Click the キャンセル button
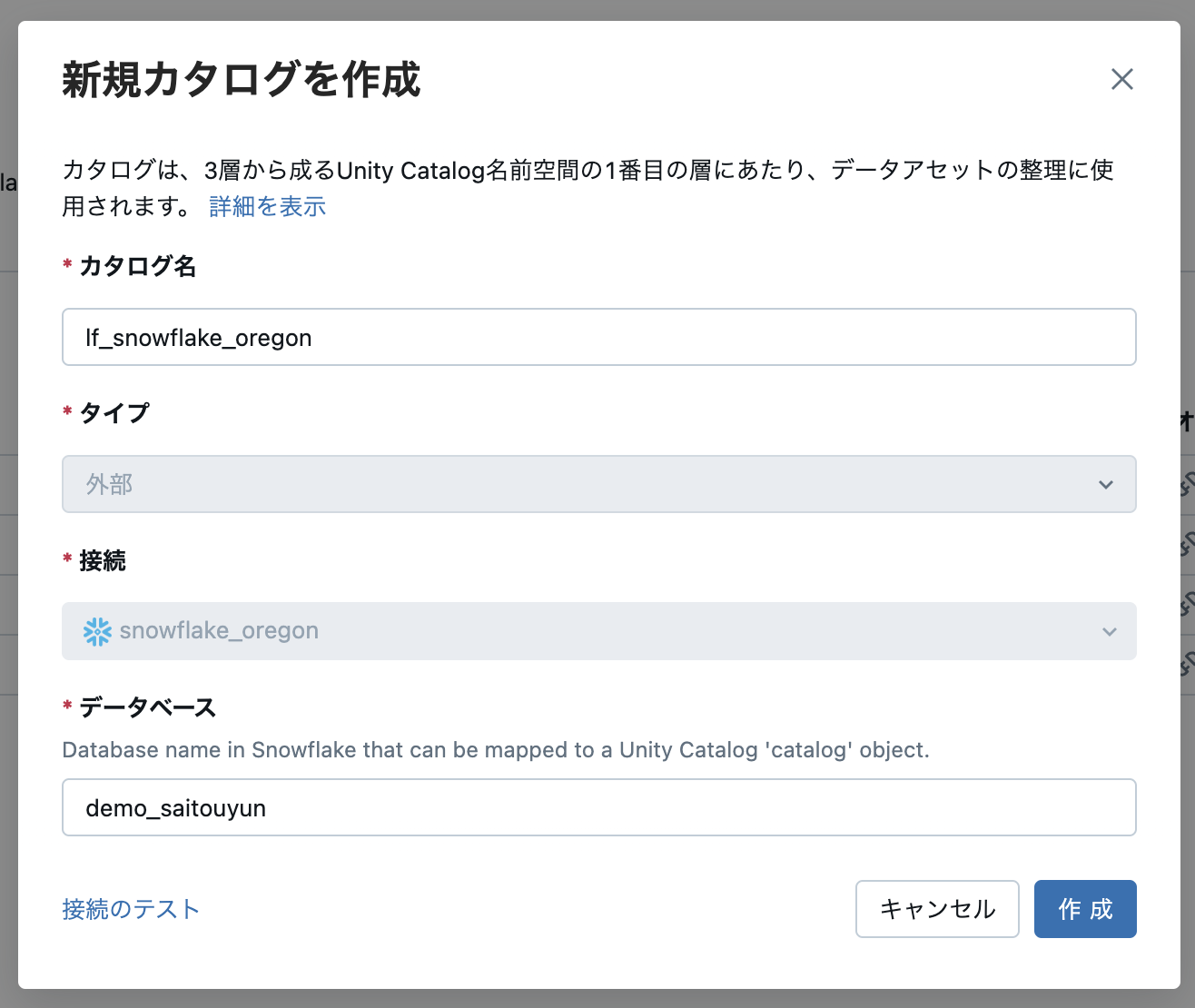 [937, 909]
